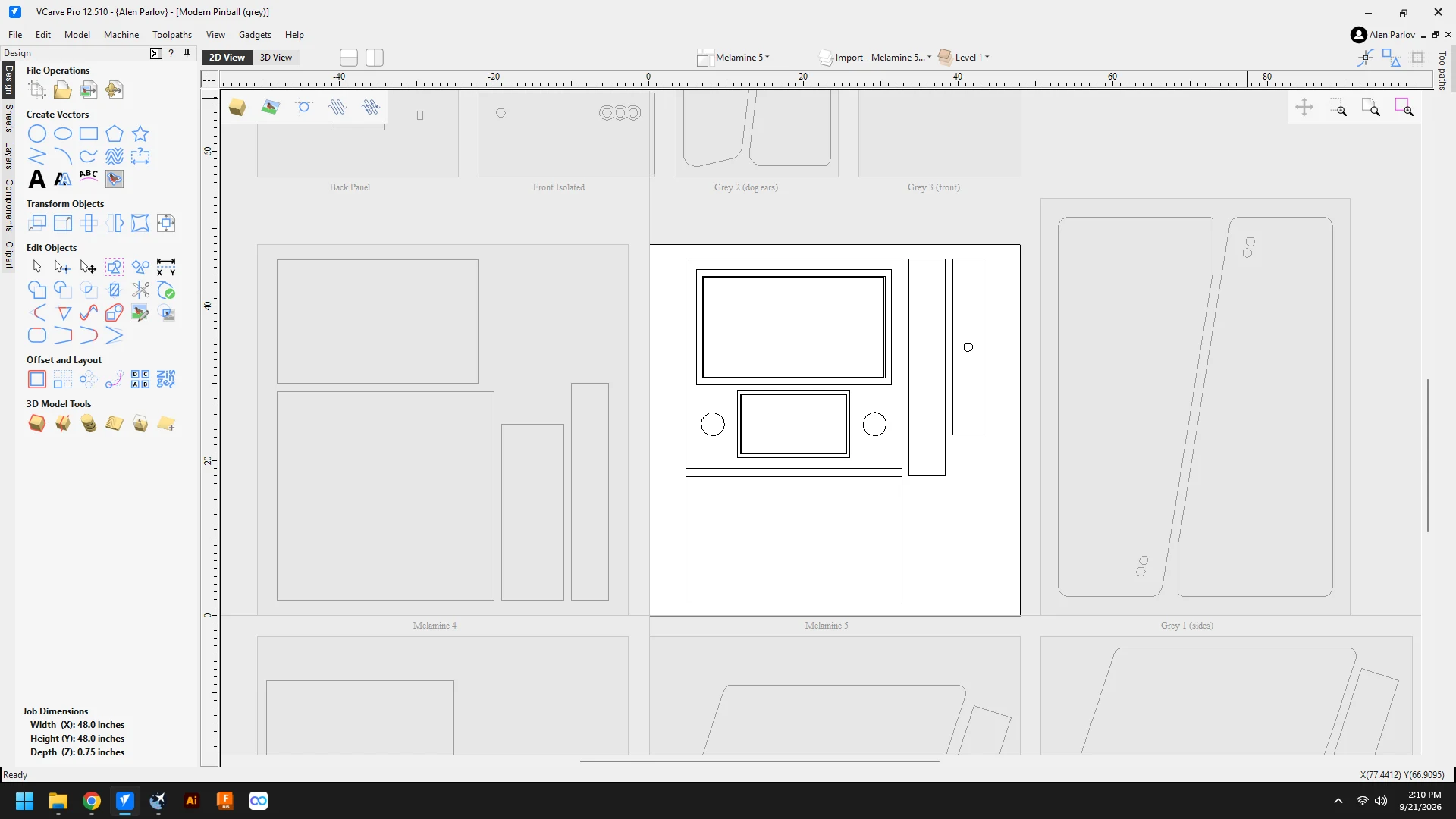Click the Pan view button
Screen dimensions: 1456x819
(1304, 108)
